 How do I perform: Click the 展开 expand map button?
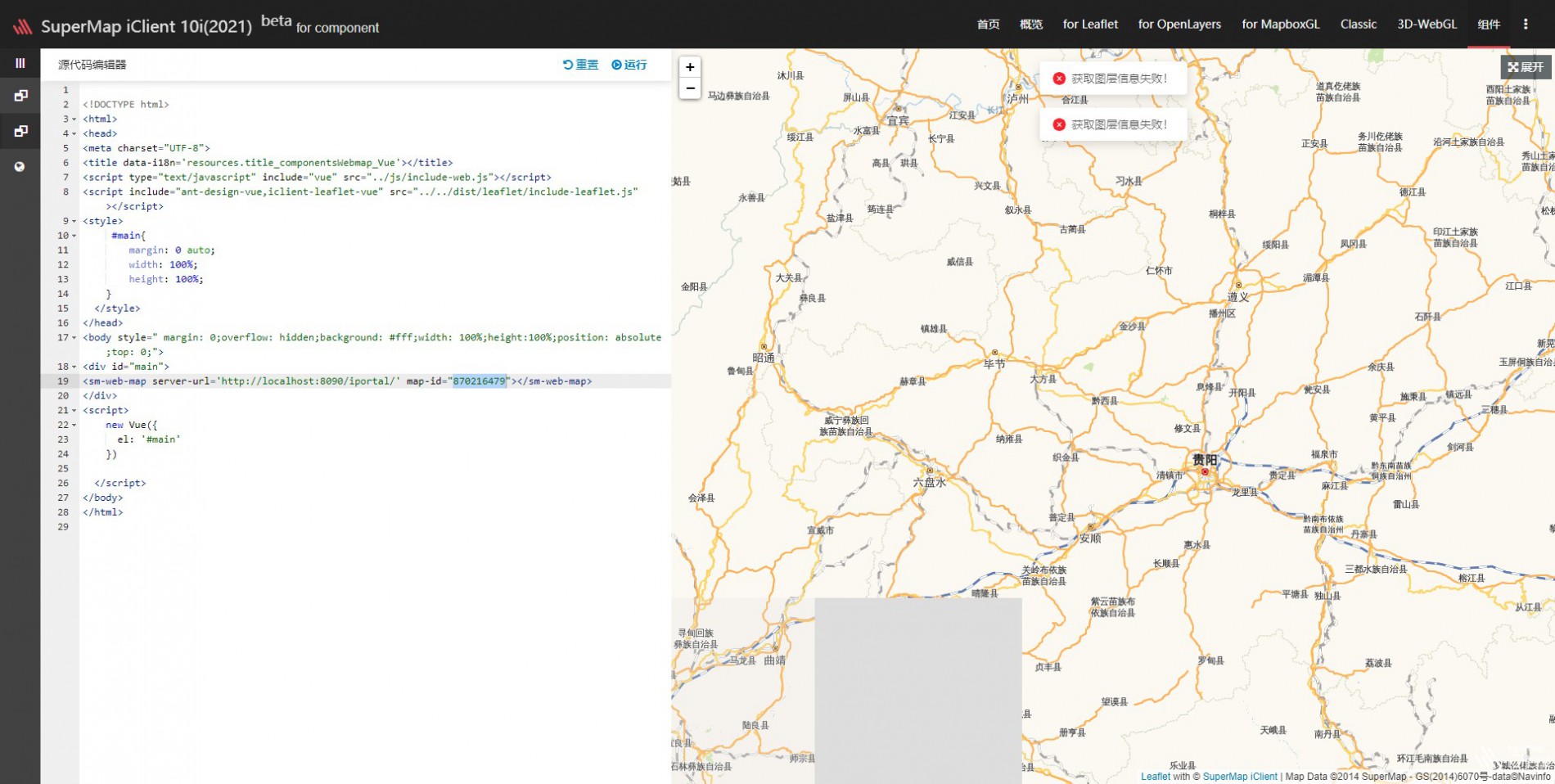1526,67
